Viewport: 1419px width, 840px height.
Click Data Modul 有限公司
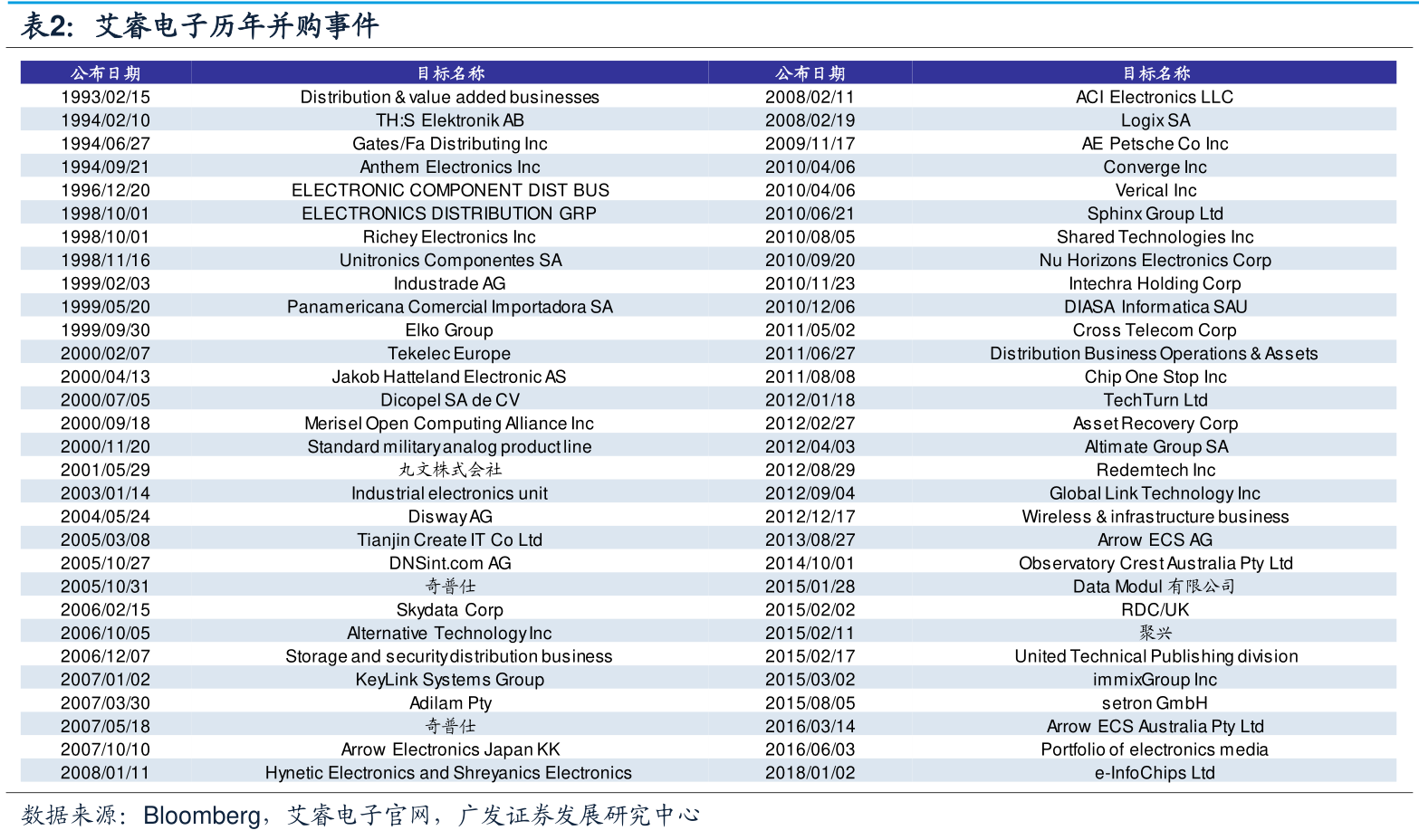(x=1155, y=587)
